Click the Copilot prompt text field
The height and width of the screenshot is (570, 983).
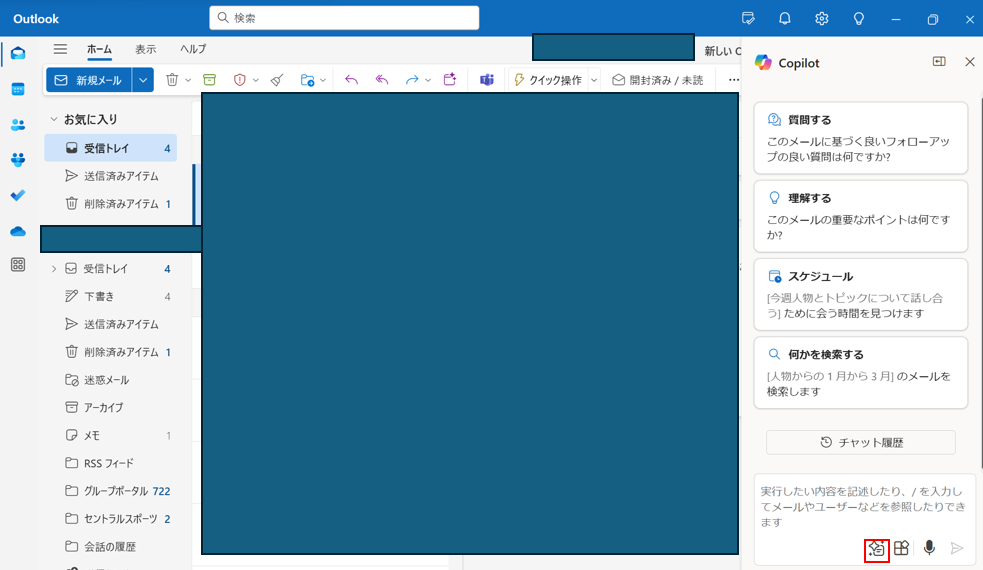(864, 507)
